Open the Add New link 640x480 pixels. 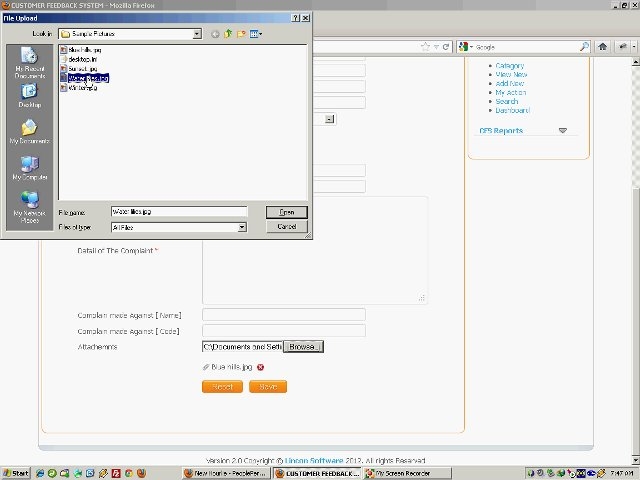click(509, 83)
